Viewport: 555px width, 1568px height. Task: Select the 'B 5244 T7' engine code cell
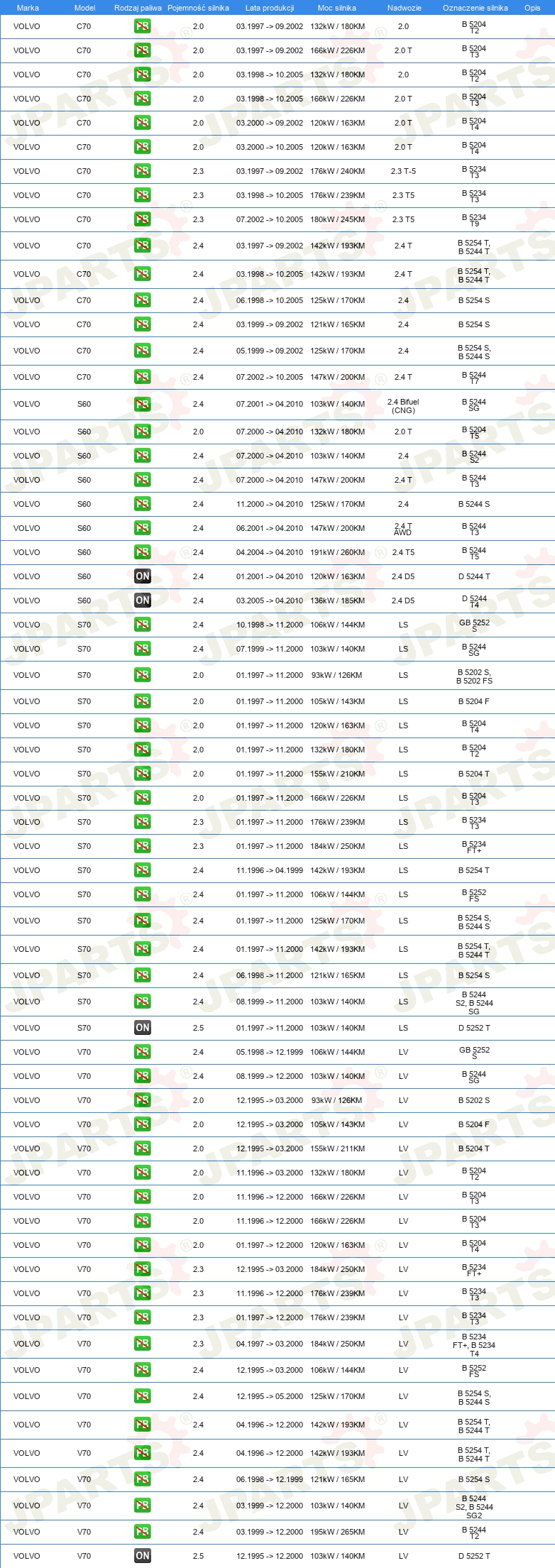click(x=474, y=378)
